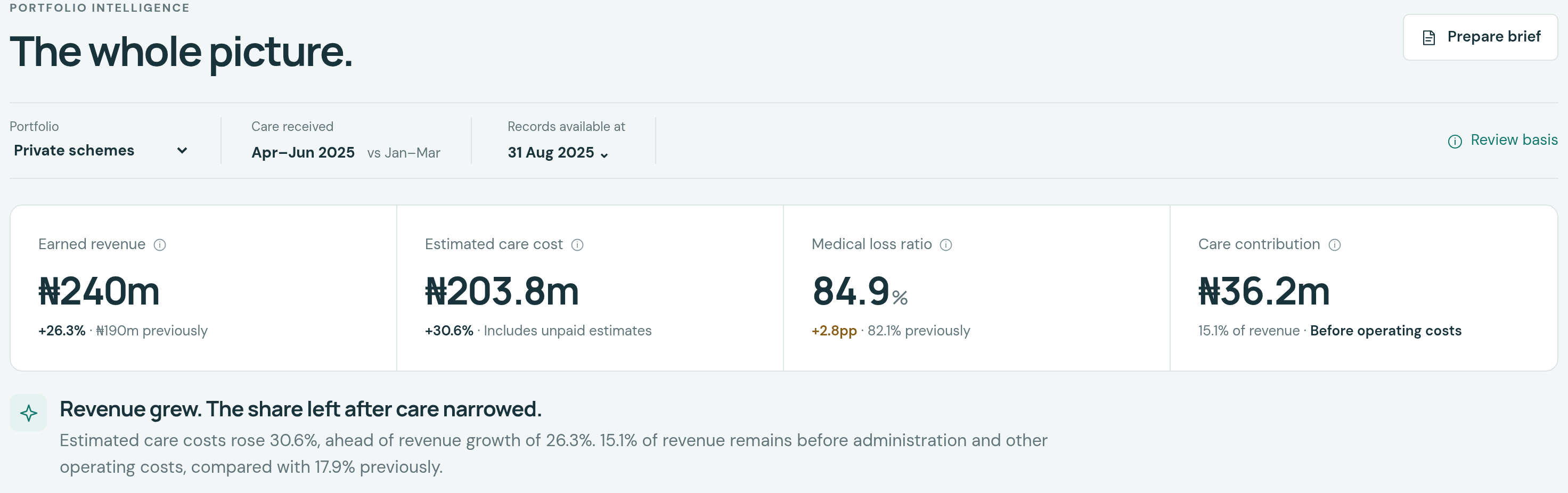Click the Records available at label
Image resolution: width=1568 pixels, height=493 pixels.
566,127
